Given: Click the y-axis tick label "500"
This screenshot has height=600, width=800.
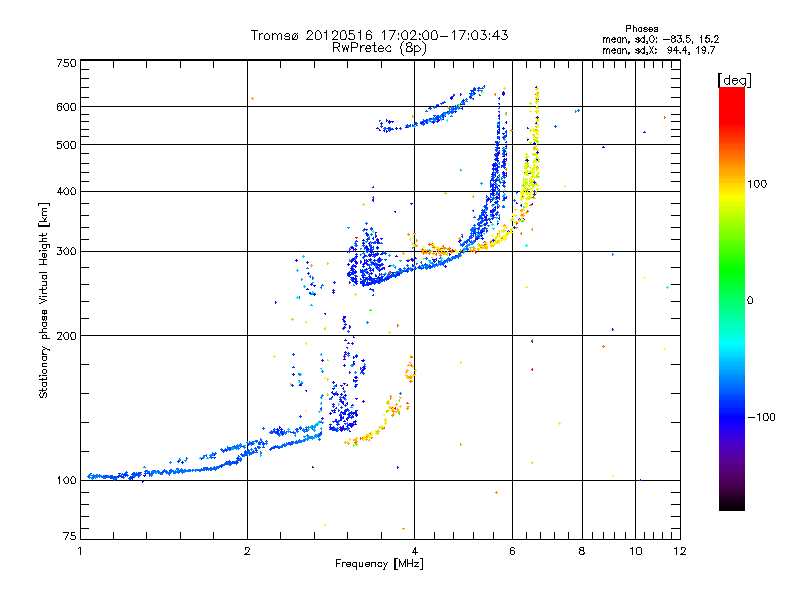Looking at the screenshot, I should [66, 145].
